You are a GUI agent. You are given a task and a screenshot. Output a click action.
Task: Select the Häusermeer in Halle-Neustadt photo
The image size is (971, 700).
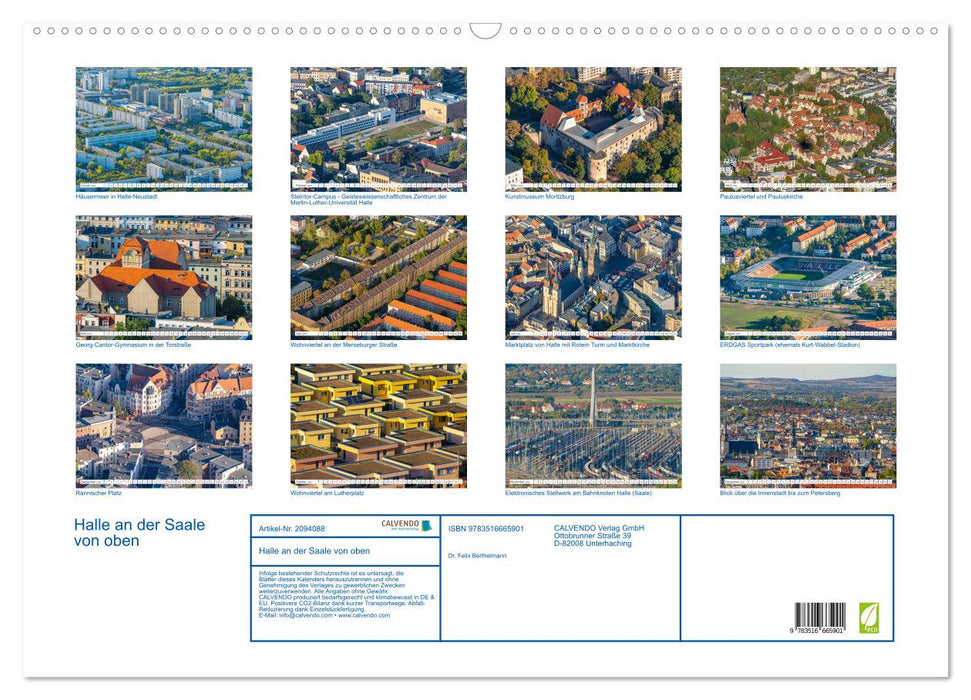tap(162, 128)
